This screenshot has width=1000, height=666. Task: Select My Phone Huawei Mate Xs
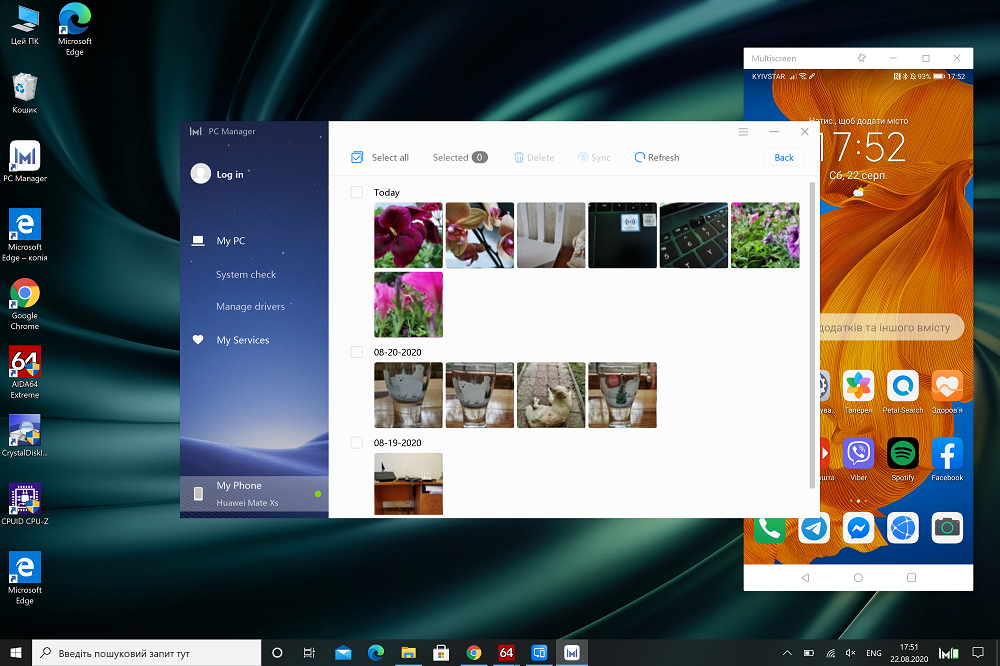[254, 494]
